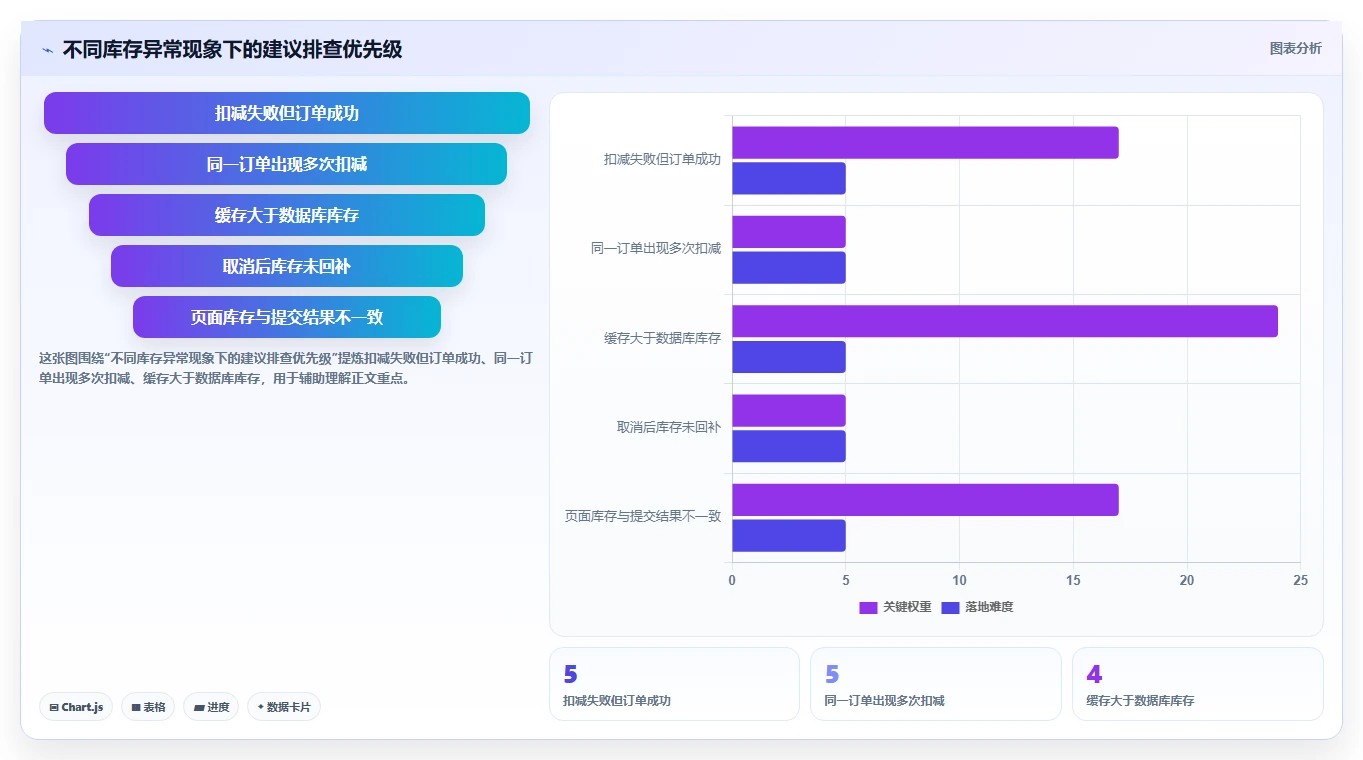Select the 同一订单出现多次扣减 funnel bar

click(287, 164)
